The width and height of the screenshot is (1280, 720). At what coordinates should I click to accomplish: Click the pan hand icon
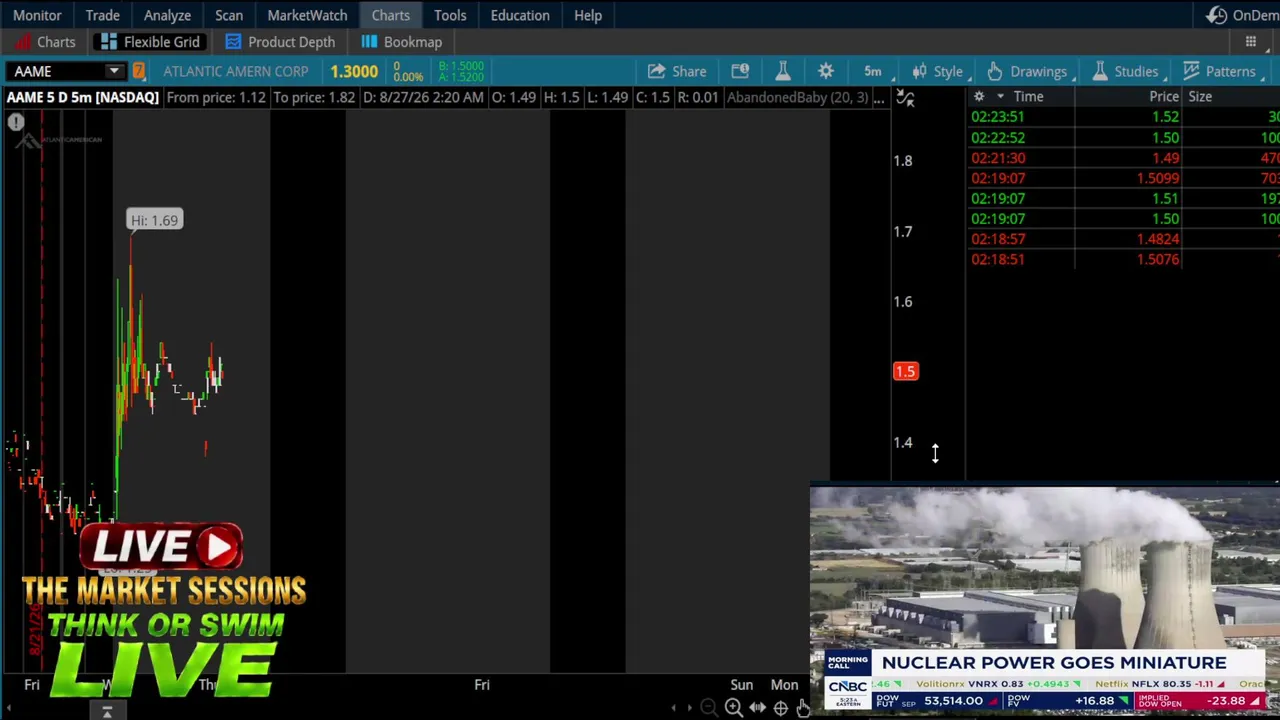802,708
